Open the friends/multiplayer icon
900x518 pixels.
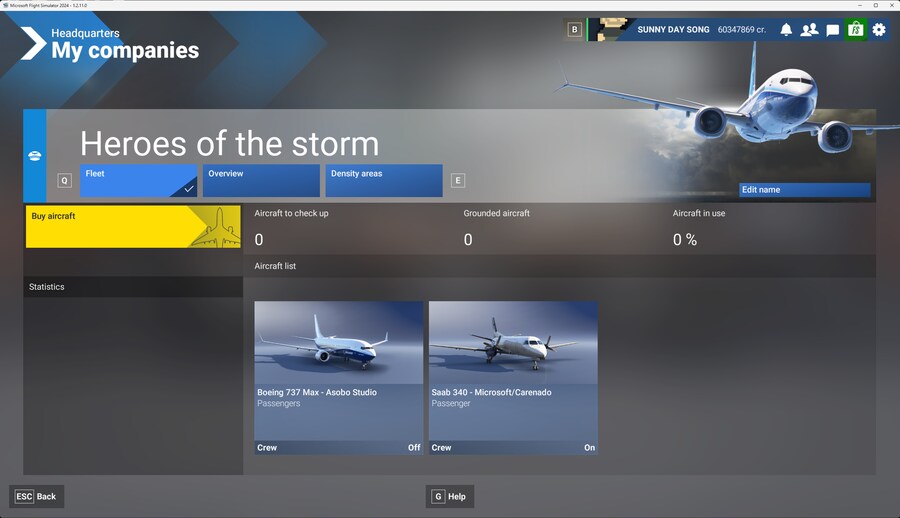[x=809, y=30]
